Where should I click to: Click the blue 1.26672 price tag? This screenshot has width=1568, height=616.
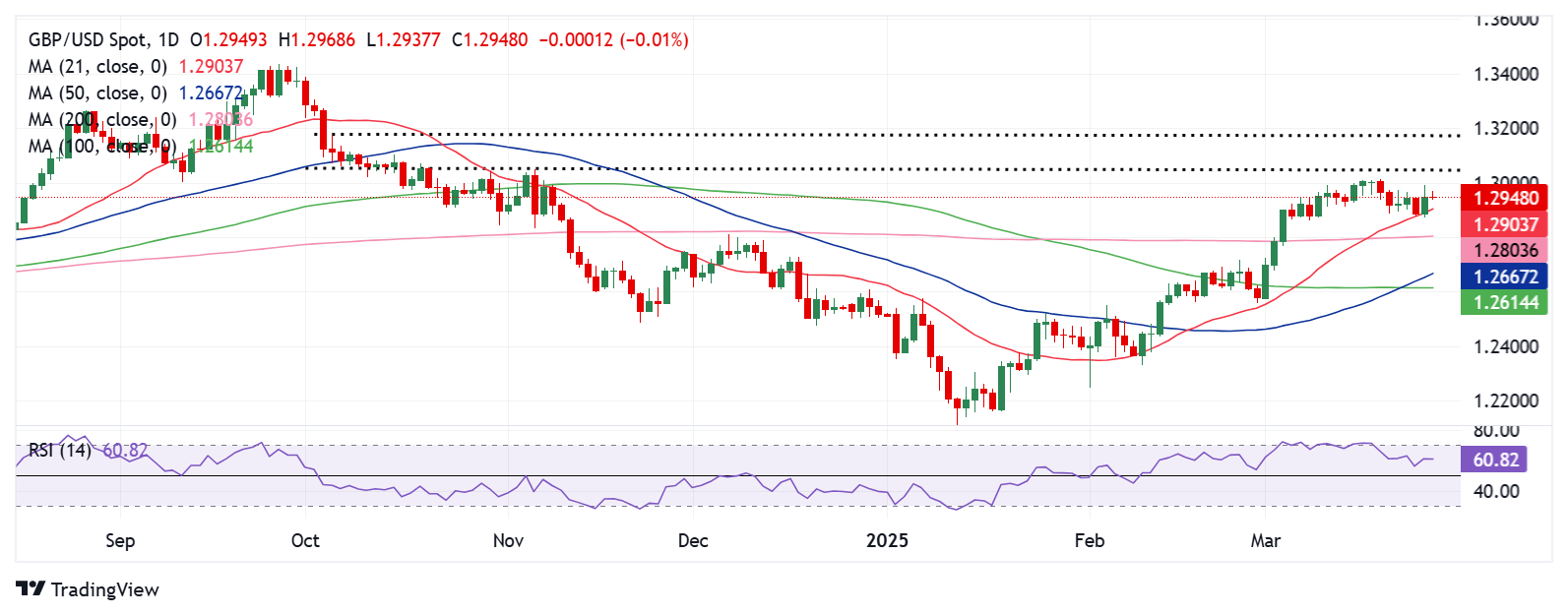(1505, 277)
